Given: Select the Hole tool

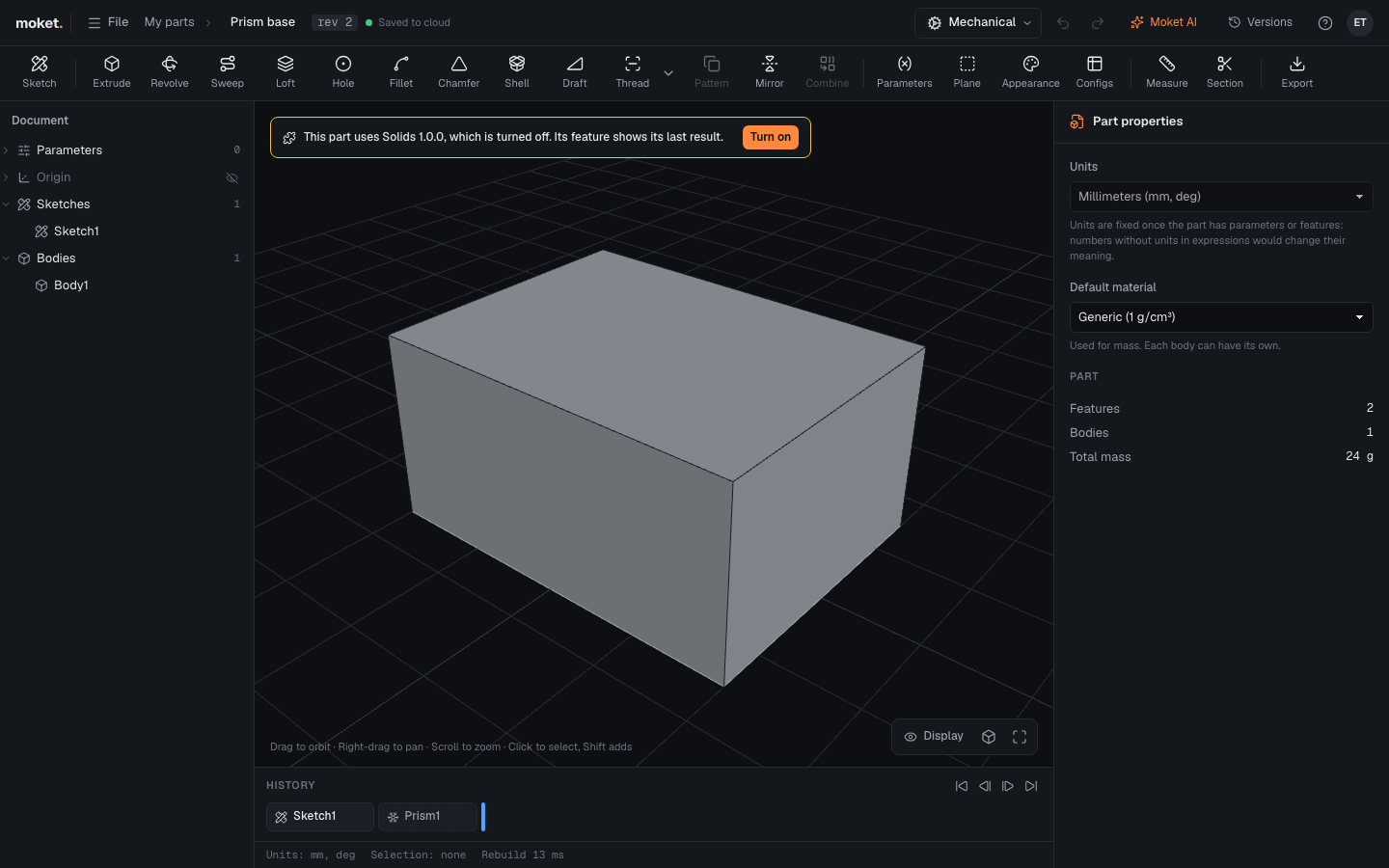Looking at the screenshot, I should 343,72.
